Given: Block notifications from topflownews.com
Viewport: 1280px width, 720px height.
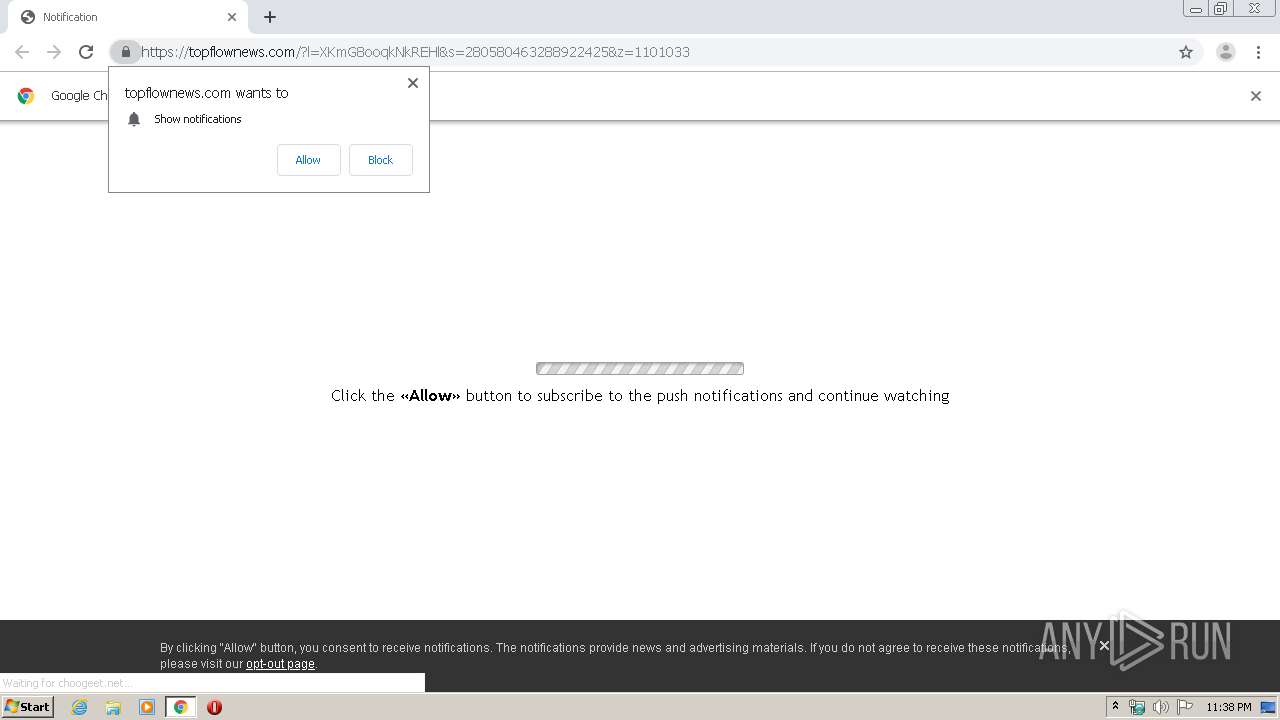Looking at the screenshot, I should point(380,160).
